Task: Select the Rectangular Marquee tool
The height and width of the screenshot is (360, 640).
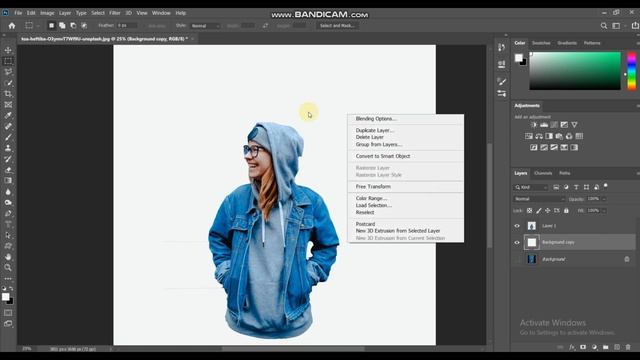Action: 8,61
